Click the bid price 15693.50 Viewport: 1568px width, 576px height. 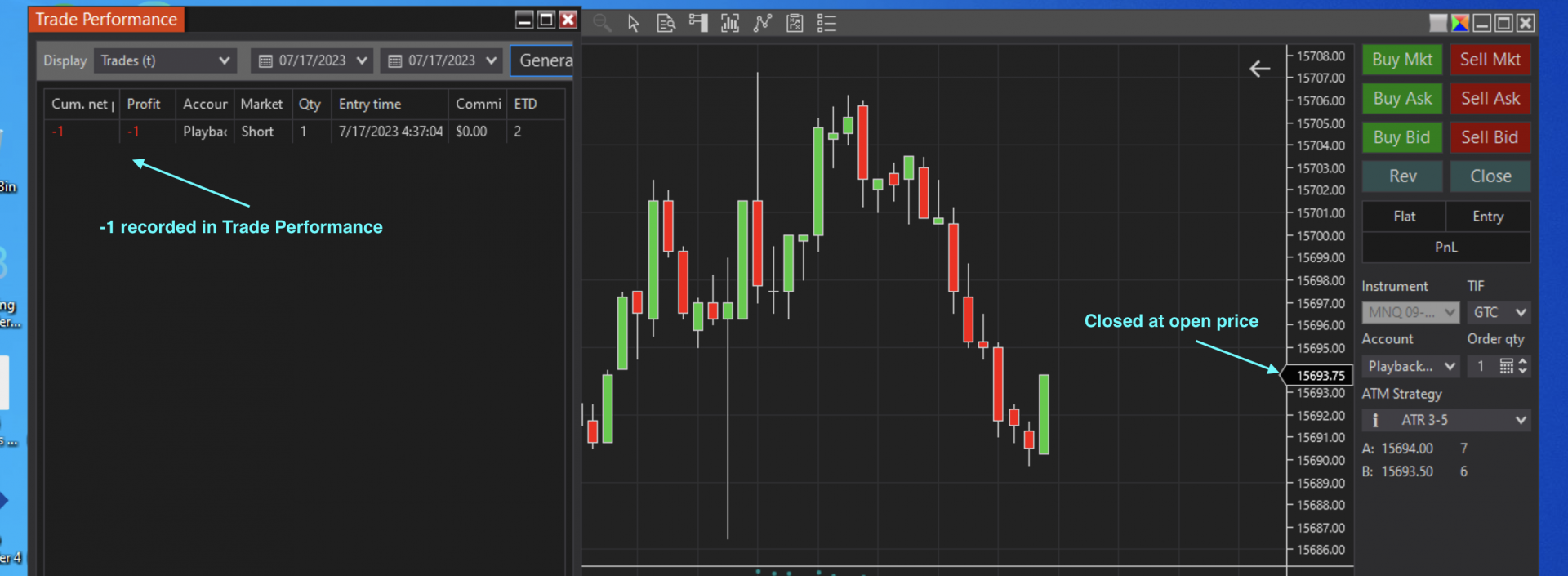(1406, 471)
